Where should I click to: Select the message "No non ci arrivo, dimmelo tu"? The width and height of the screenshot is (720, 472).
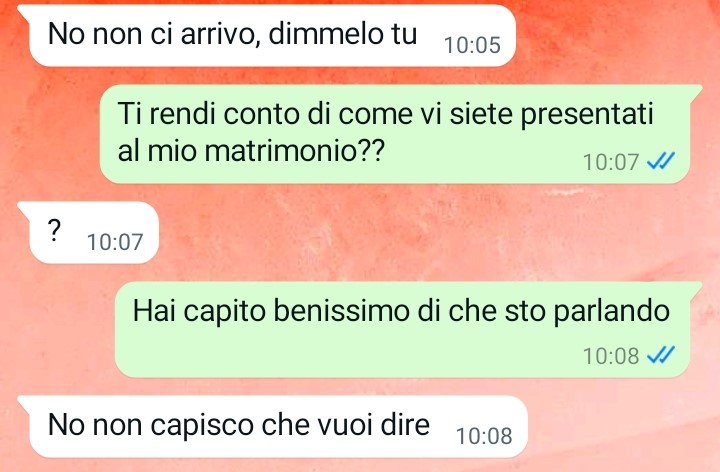click(272, 36)
